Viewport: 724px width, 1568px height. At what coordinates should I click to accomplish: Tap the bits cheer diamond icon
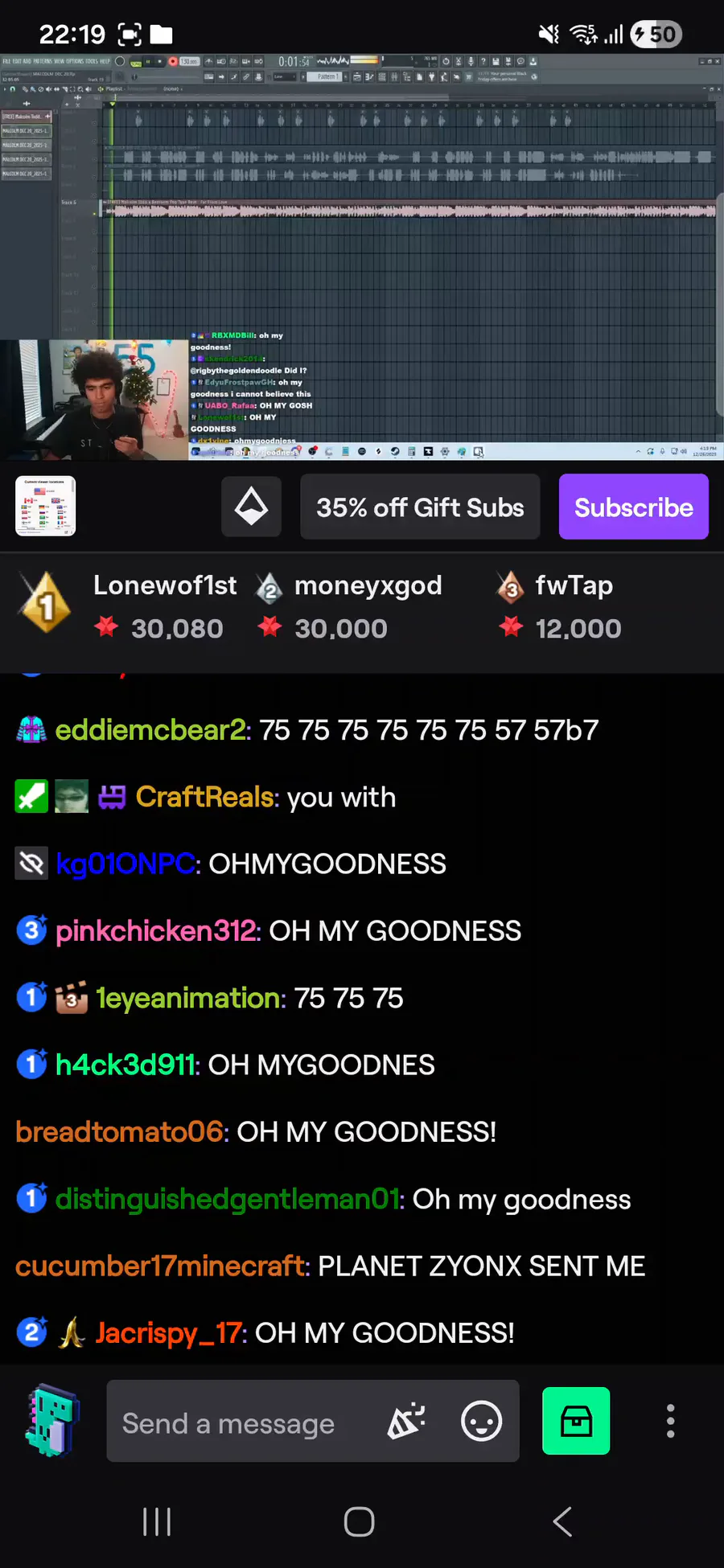pyautogui.click(x=251, y=507)
